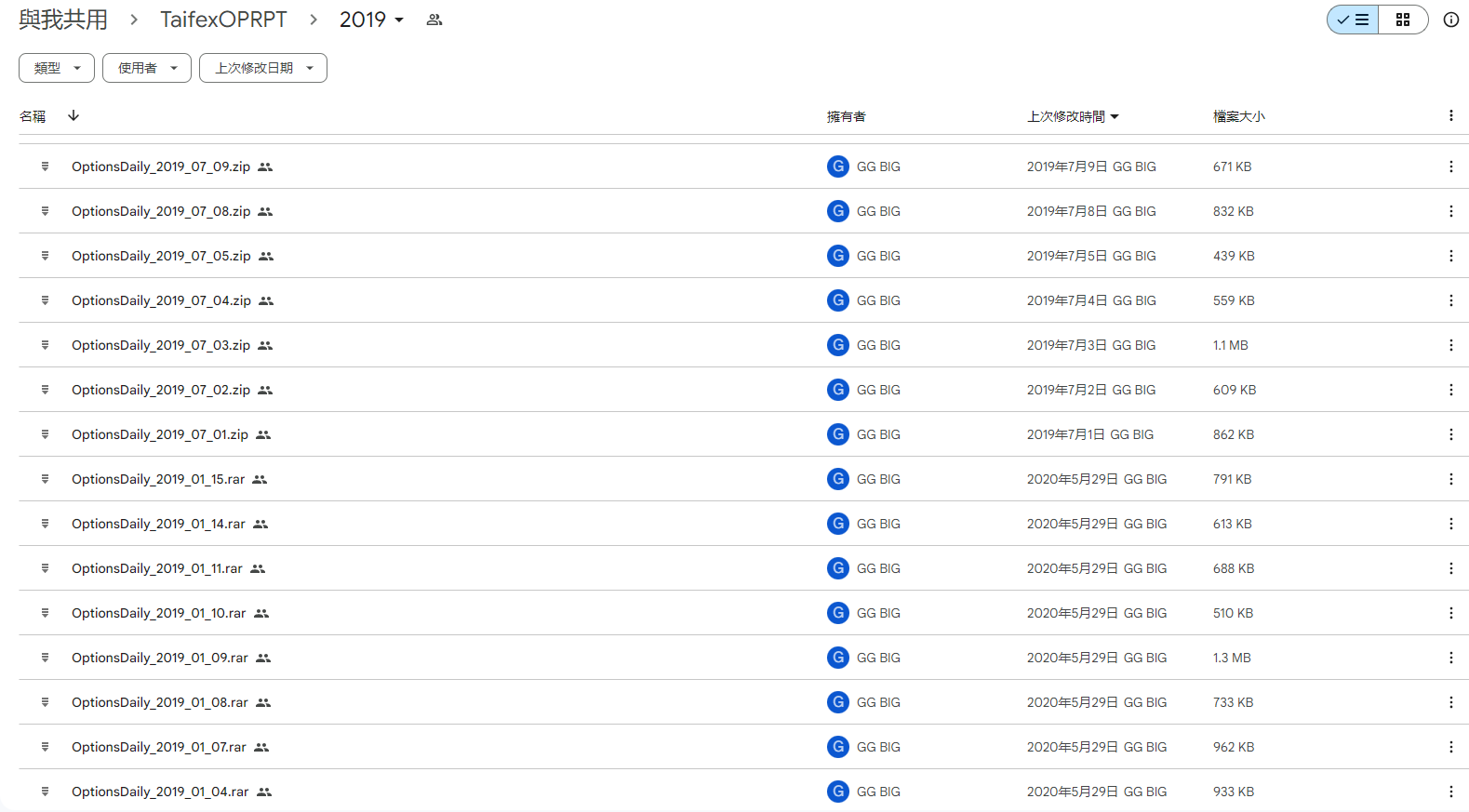Go to 與我共用 breadcrumb

point(63,20)
